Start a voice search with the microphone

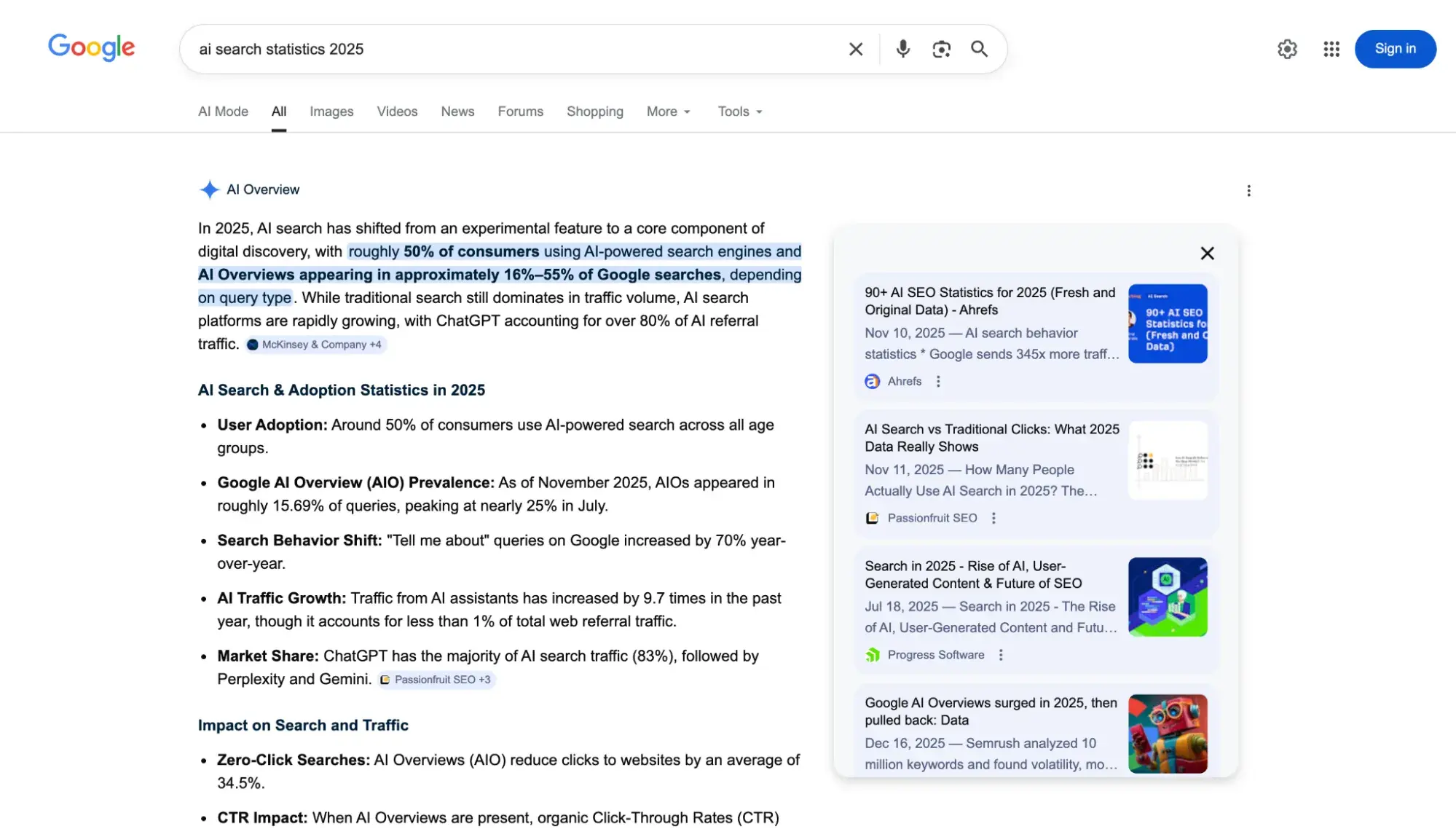click(x=902, y=49)
